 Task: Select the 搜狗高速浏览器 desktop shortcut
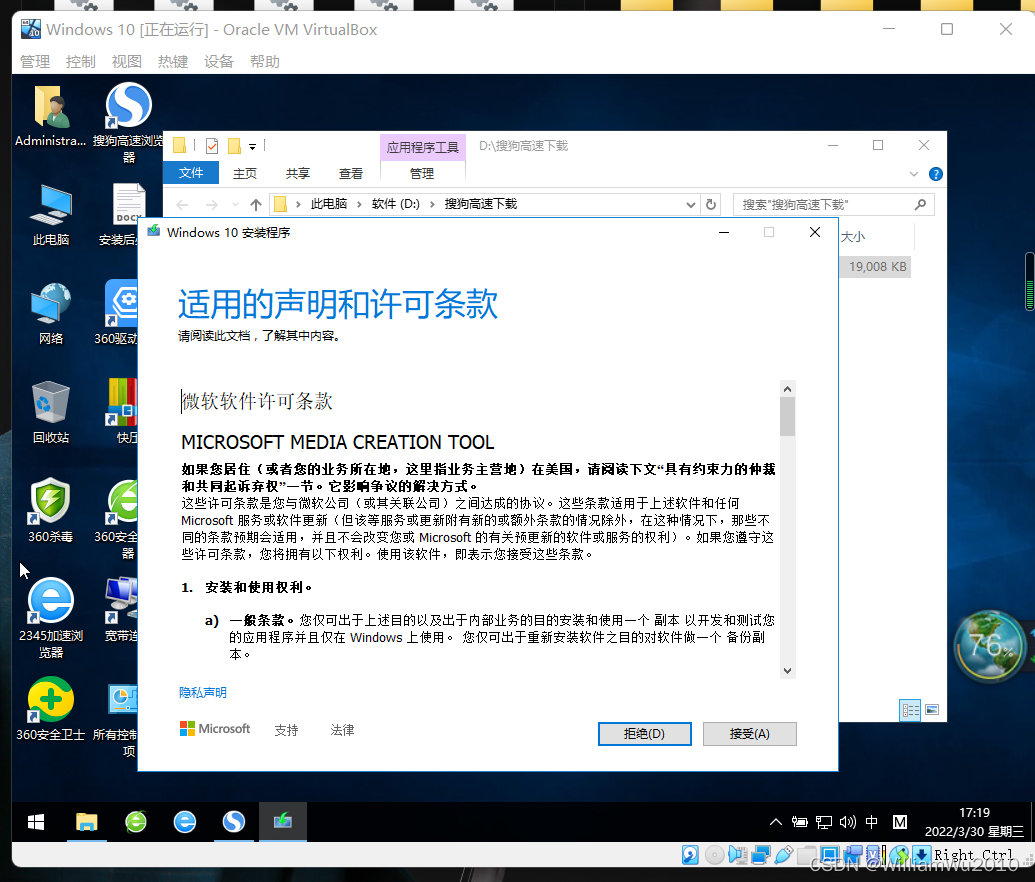129,122
